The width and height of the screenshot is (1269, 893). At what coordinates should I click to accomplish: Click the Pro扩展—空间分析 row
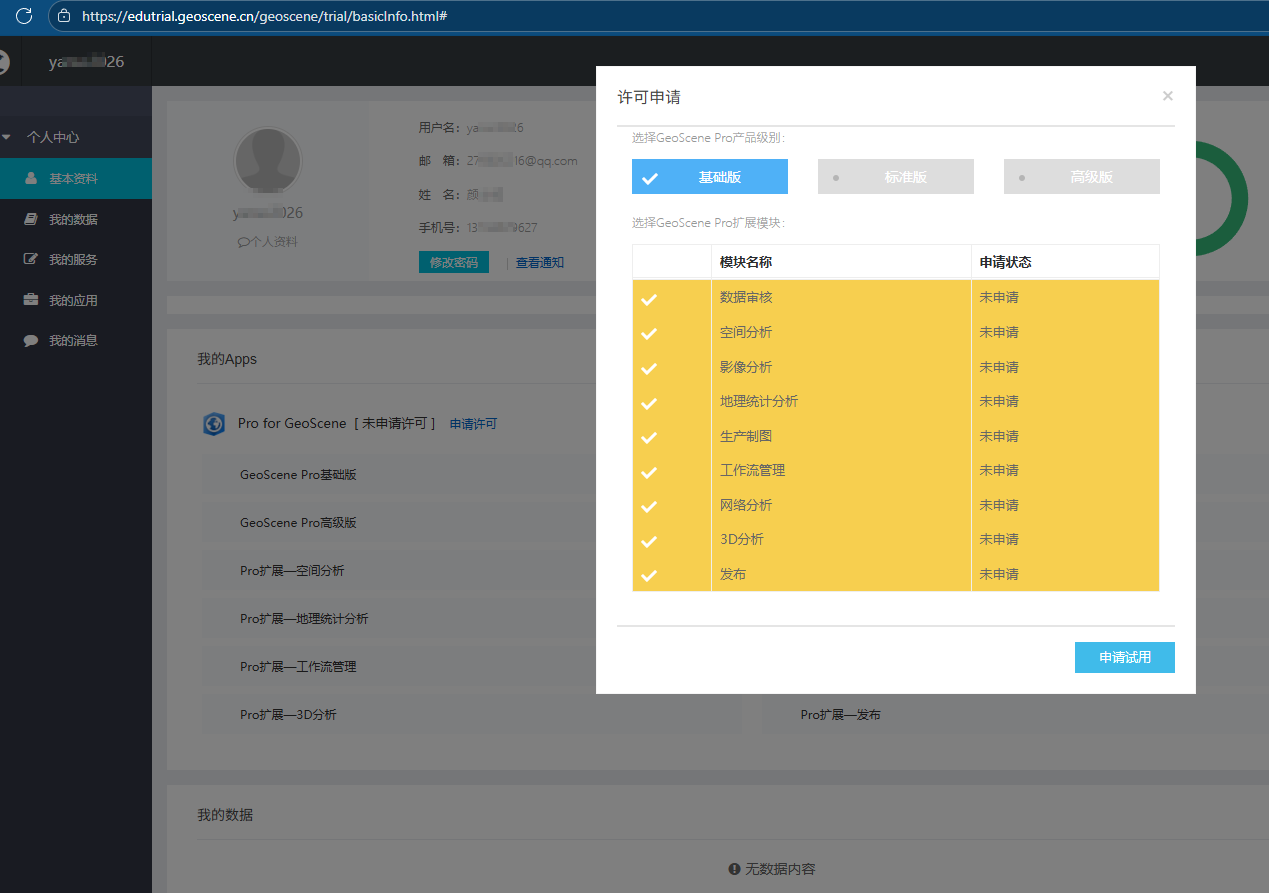point(471,571)
